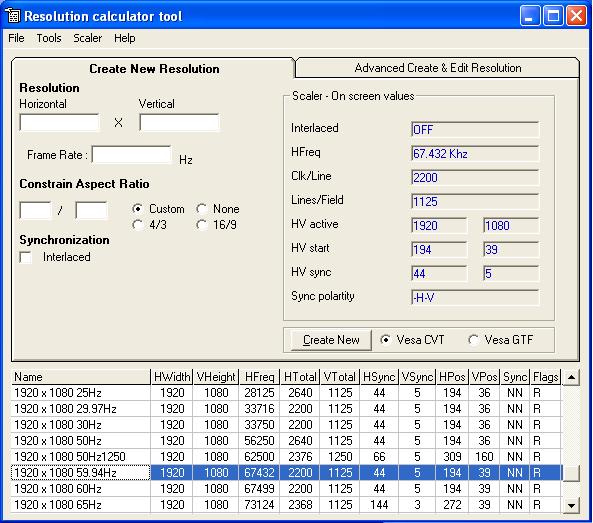
Task: Select the 1920 x 1080 29.97Hz row
Action: 287,409
